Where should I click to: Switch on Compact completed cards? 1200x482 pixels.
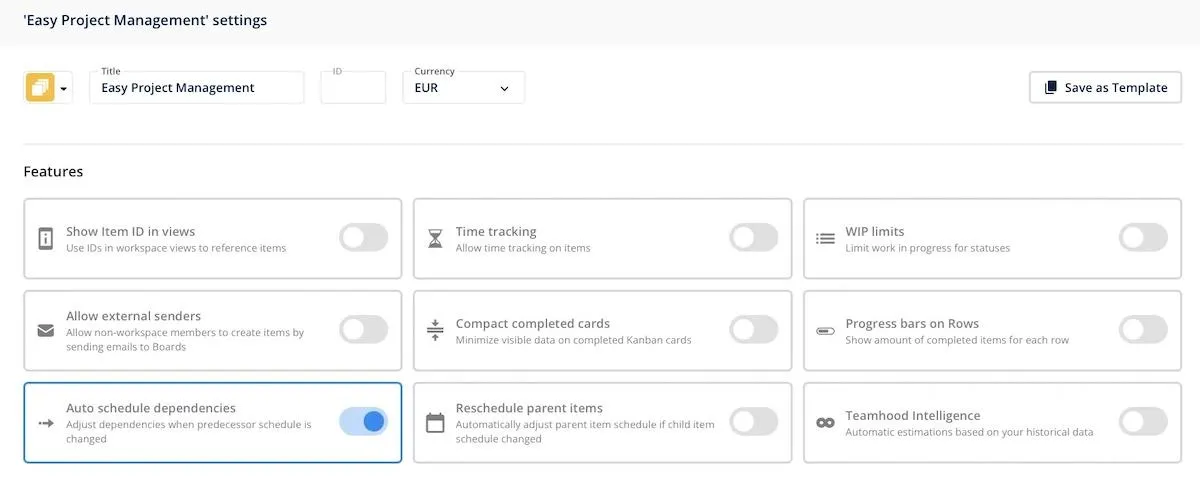tap(753, 329)
